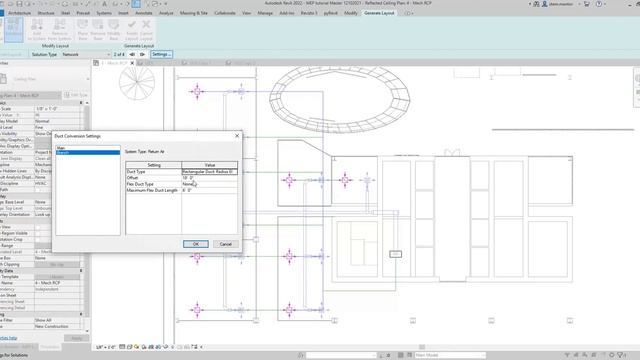Click Cancel in Duct Conversion Settings dialog

pyautogui.click(x=225, y=244)
